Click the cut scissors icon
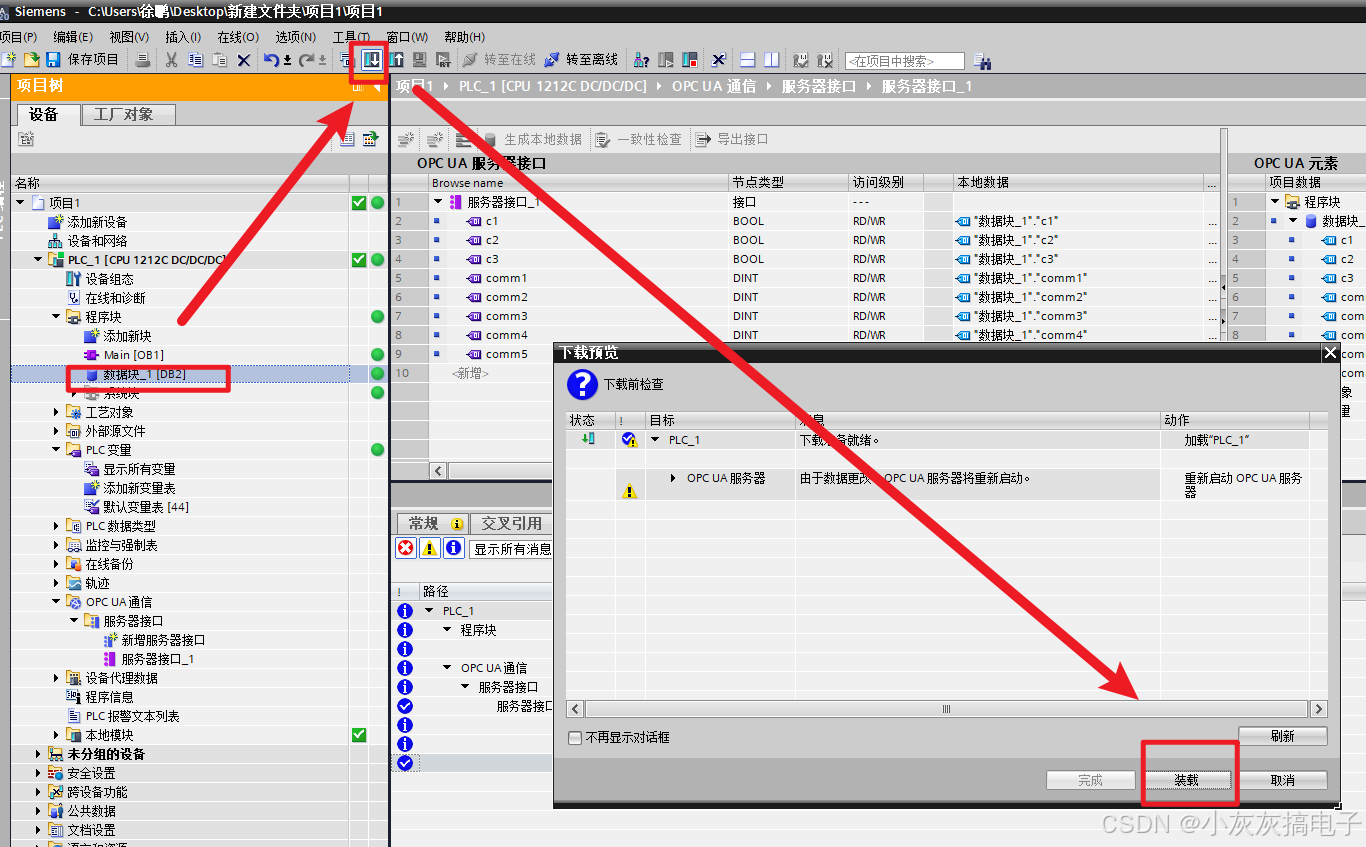1366x847 pixels. click(x=171, y=60)
